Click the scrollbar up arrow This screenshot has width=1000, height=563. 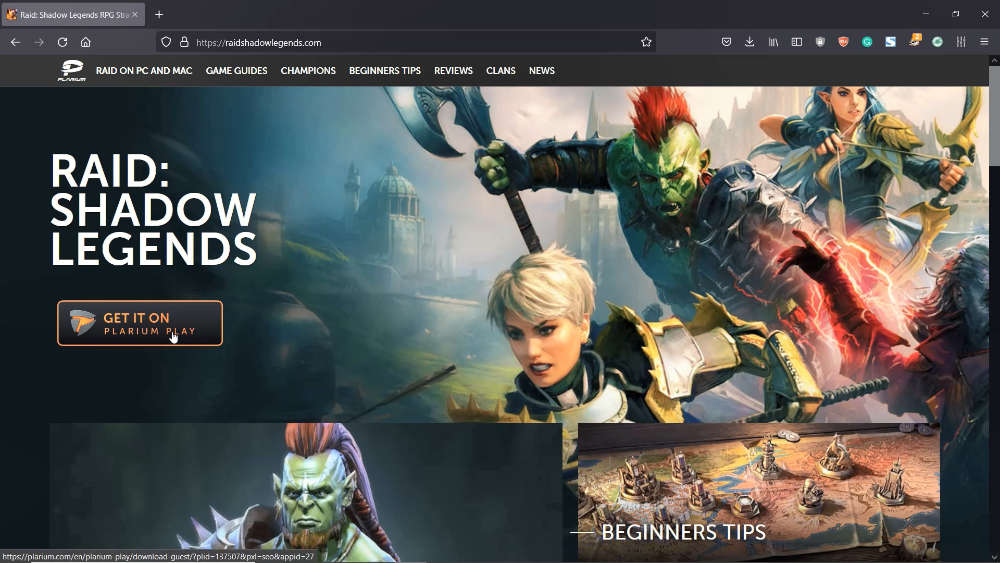(x=994, y=61)
